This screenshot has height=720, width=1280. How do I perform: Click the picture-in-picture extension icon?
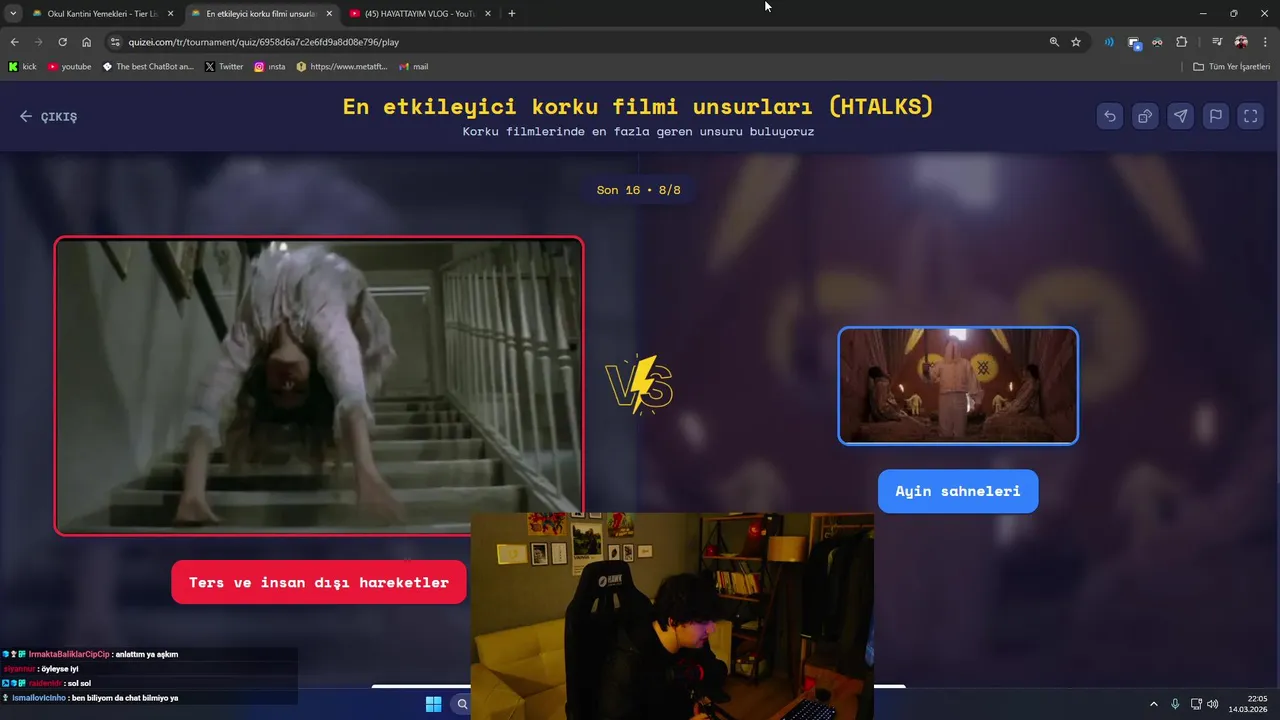pyautogui.click(x=1134, y=42)
